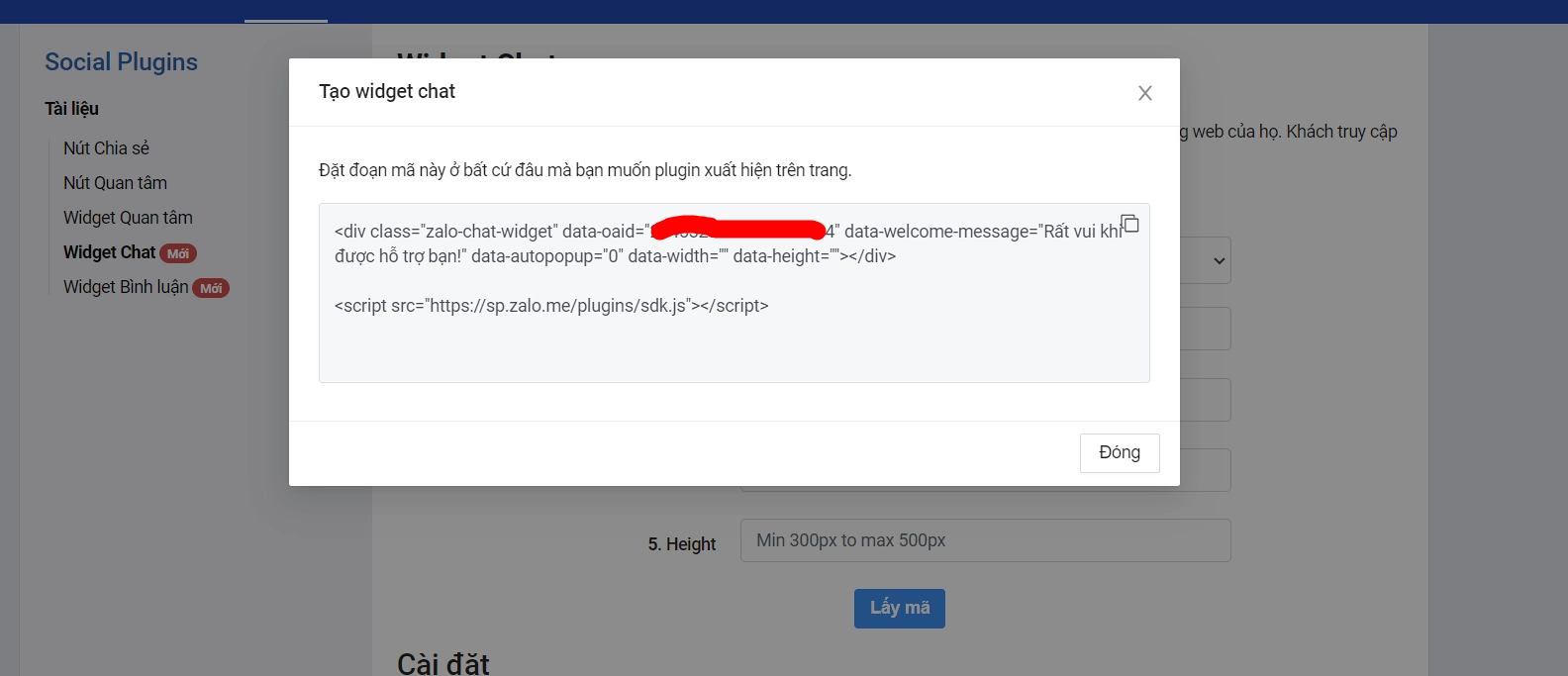This screenshot has width=1568, height=676.
Task: Click the Tài liệu section label
Action: [x=71, y=109]
